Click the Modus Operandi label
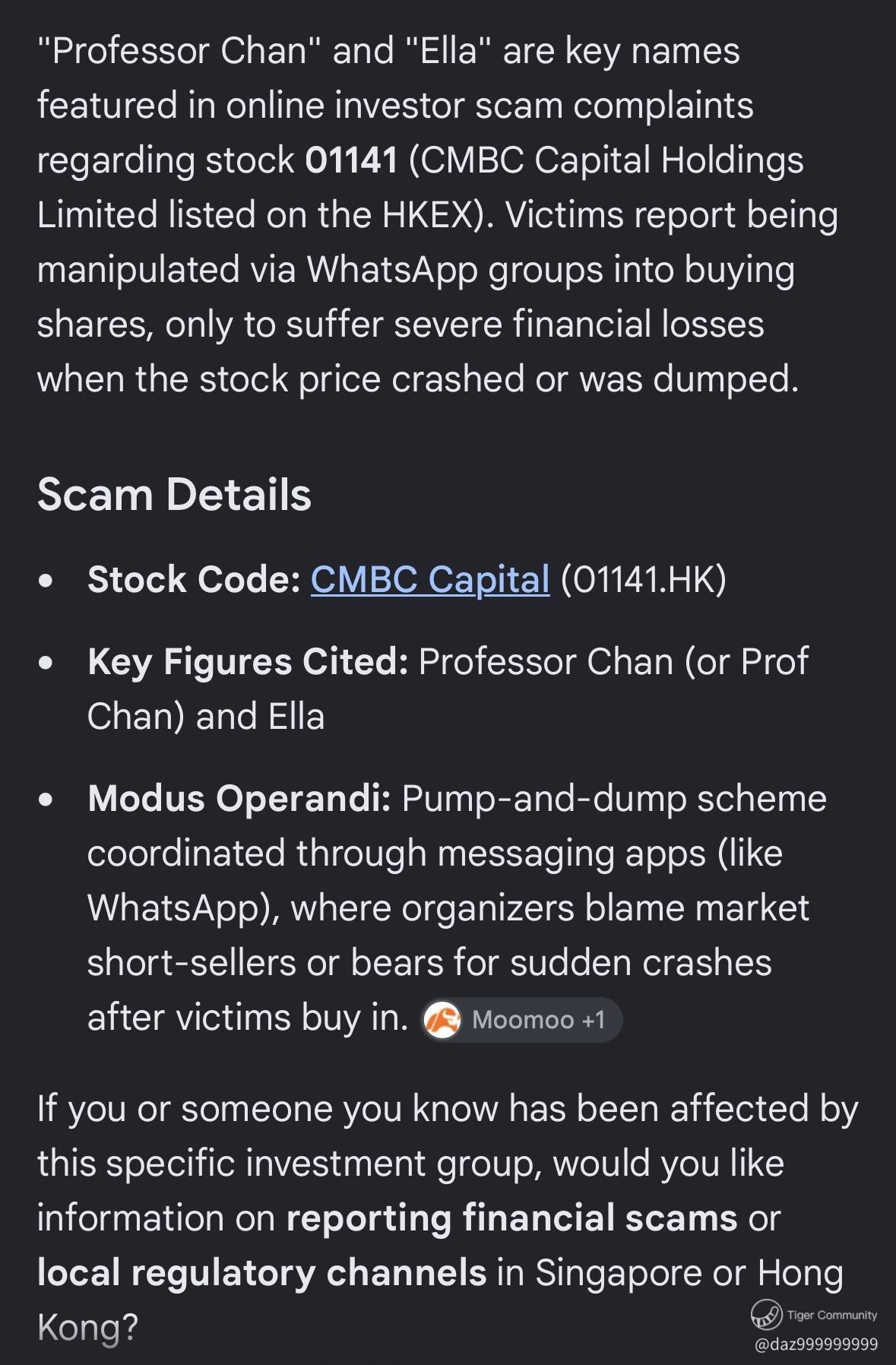Viewport: 896px width, 1365px height. coord(239,799)
